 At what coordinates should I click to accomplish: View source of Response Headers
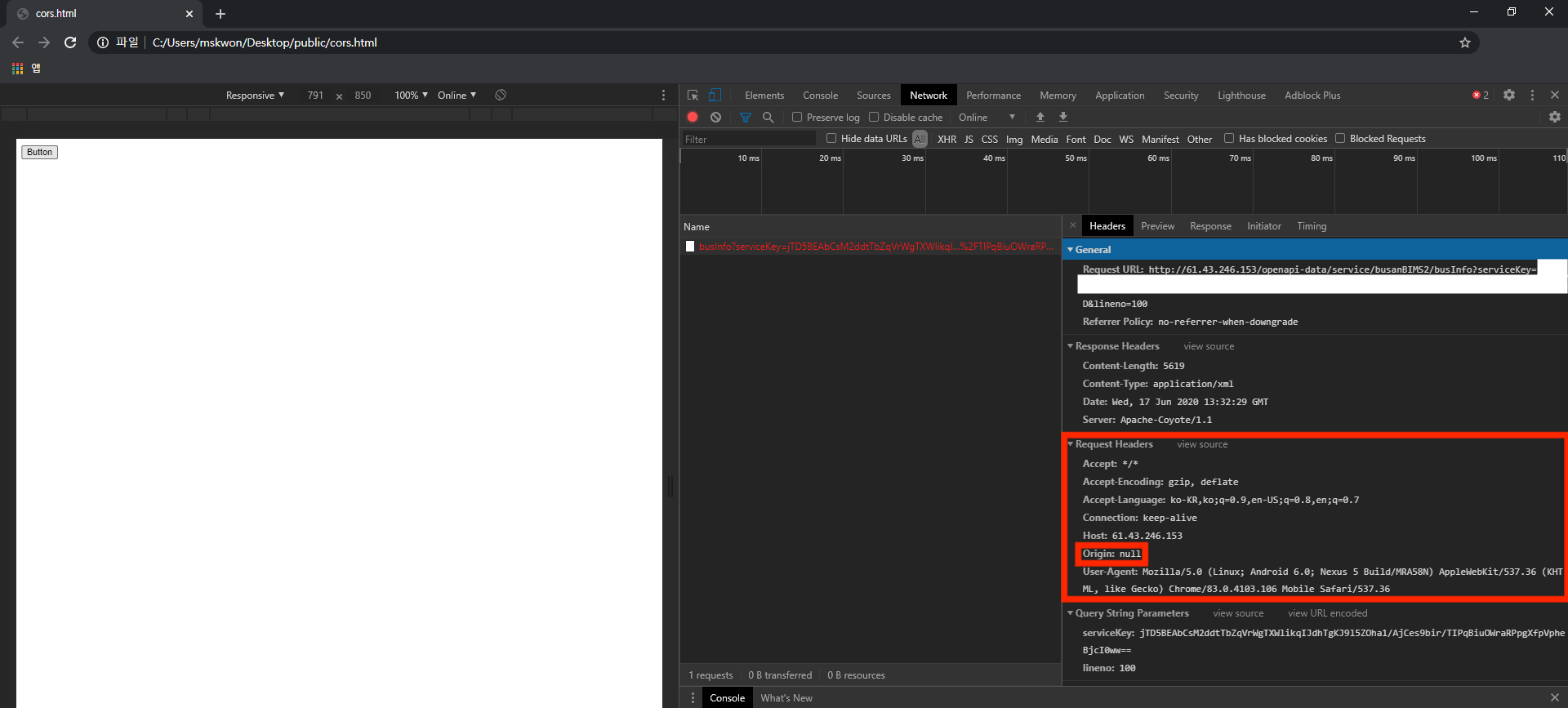1209,346
